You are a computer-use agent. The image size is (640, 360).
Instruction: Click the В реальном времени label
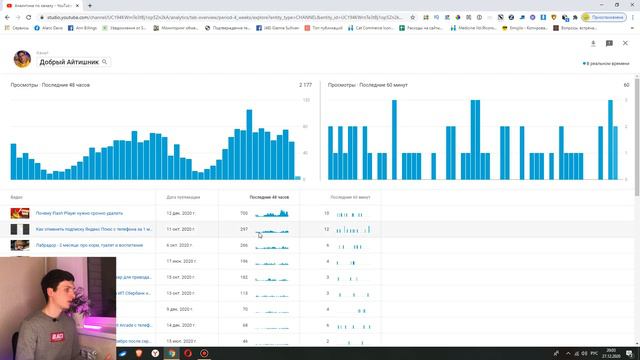pyautogui.click(x=607, y=64)
